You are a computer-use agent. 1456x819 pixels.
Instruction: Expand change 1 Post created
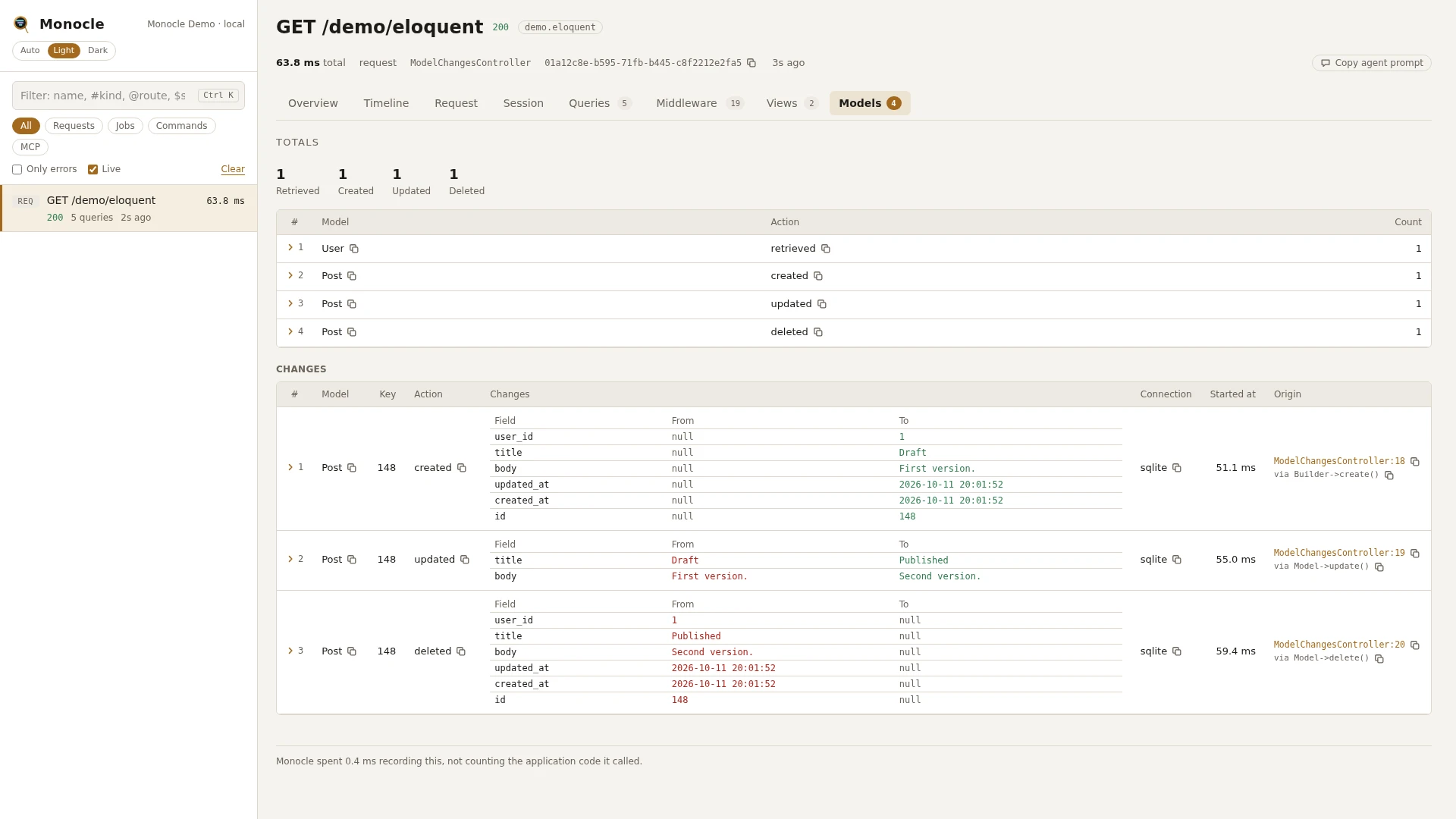pyautogui.click(x=290, y=468)
